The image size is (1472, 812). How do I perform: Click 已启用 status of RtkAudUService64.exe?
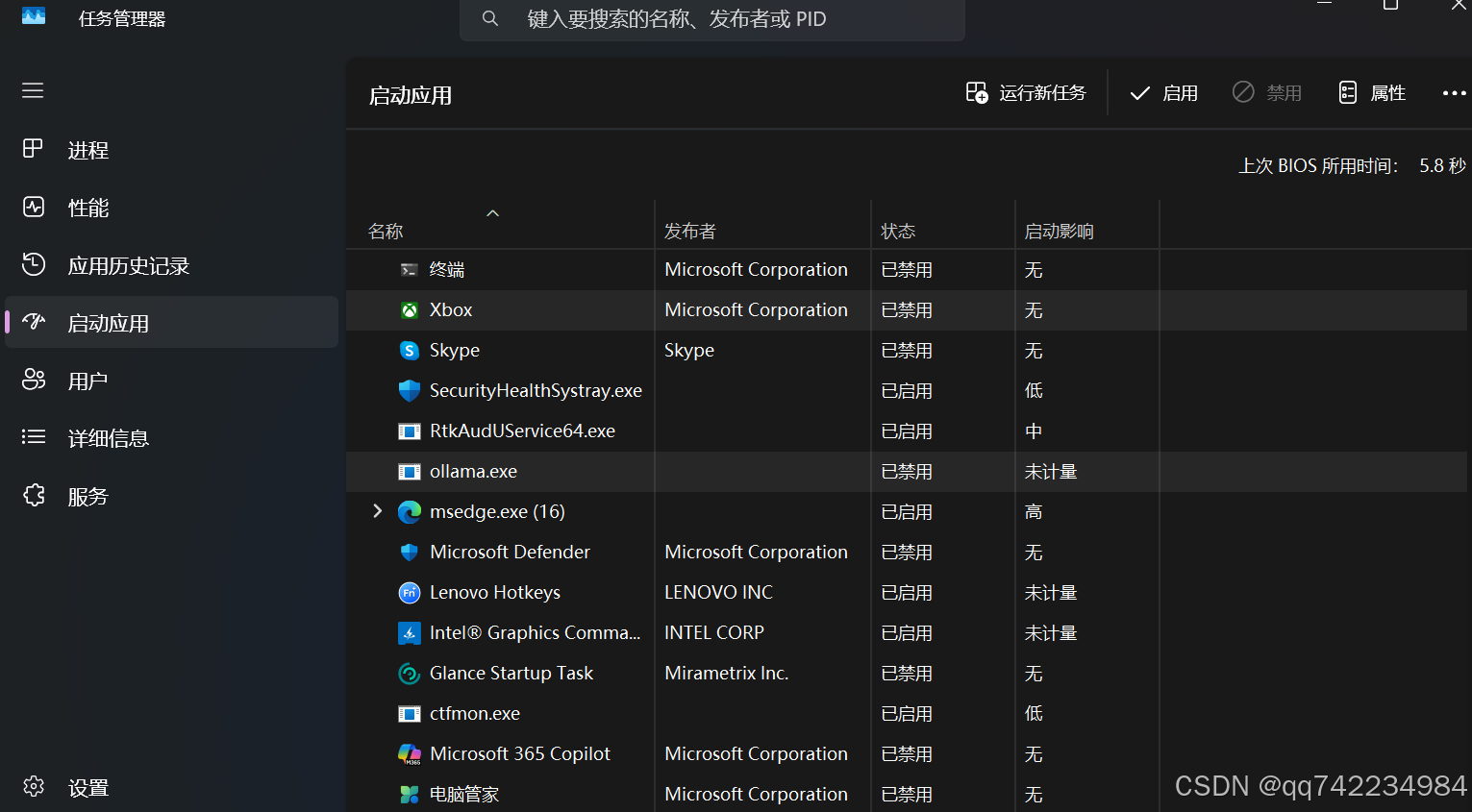907,431
